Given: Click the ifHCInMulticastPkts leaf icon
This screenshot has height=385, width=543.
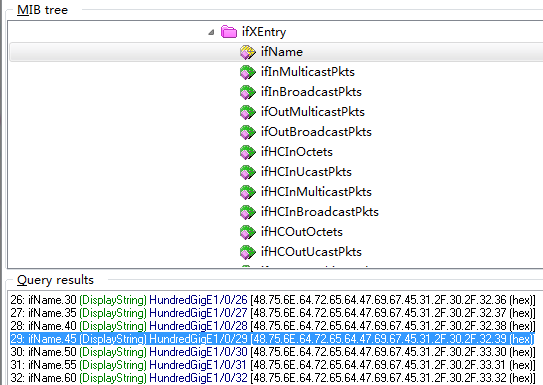Looking at the screenshot, I should click(247, 192).
